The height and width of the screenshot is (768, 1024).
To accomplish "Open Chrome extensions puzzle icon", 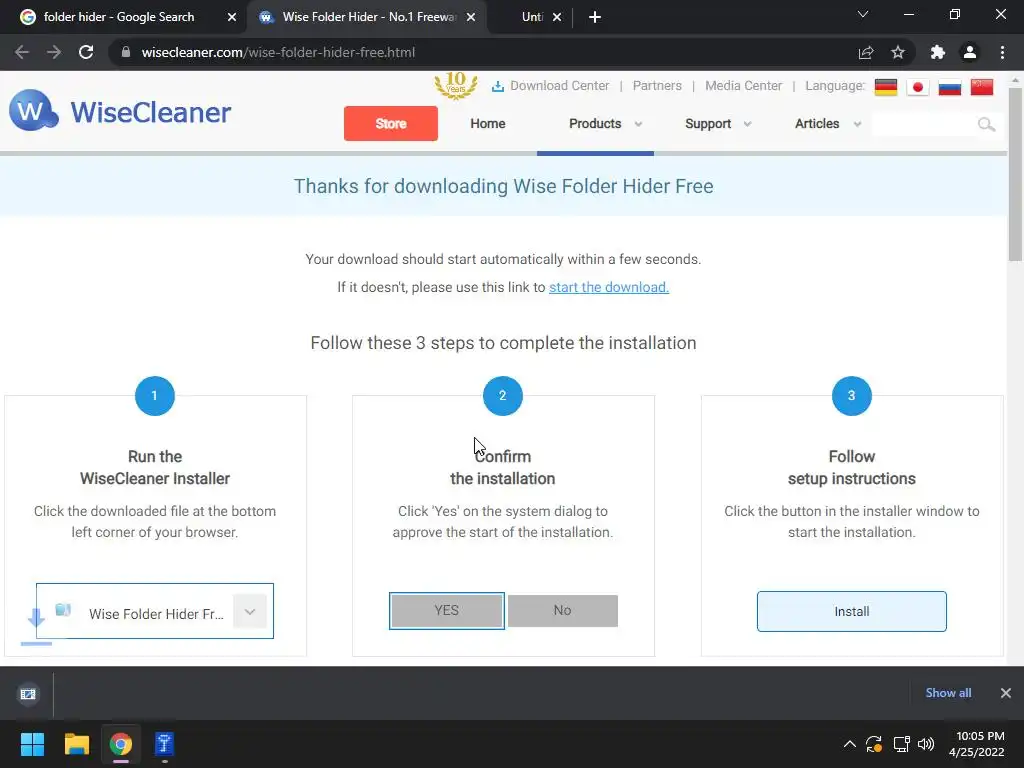I will point(938,52).
